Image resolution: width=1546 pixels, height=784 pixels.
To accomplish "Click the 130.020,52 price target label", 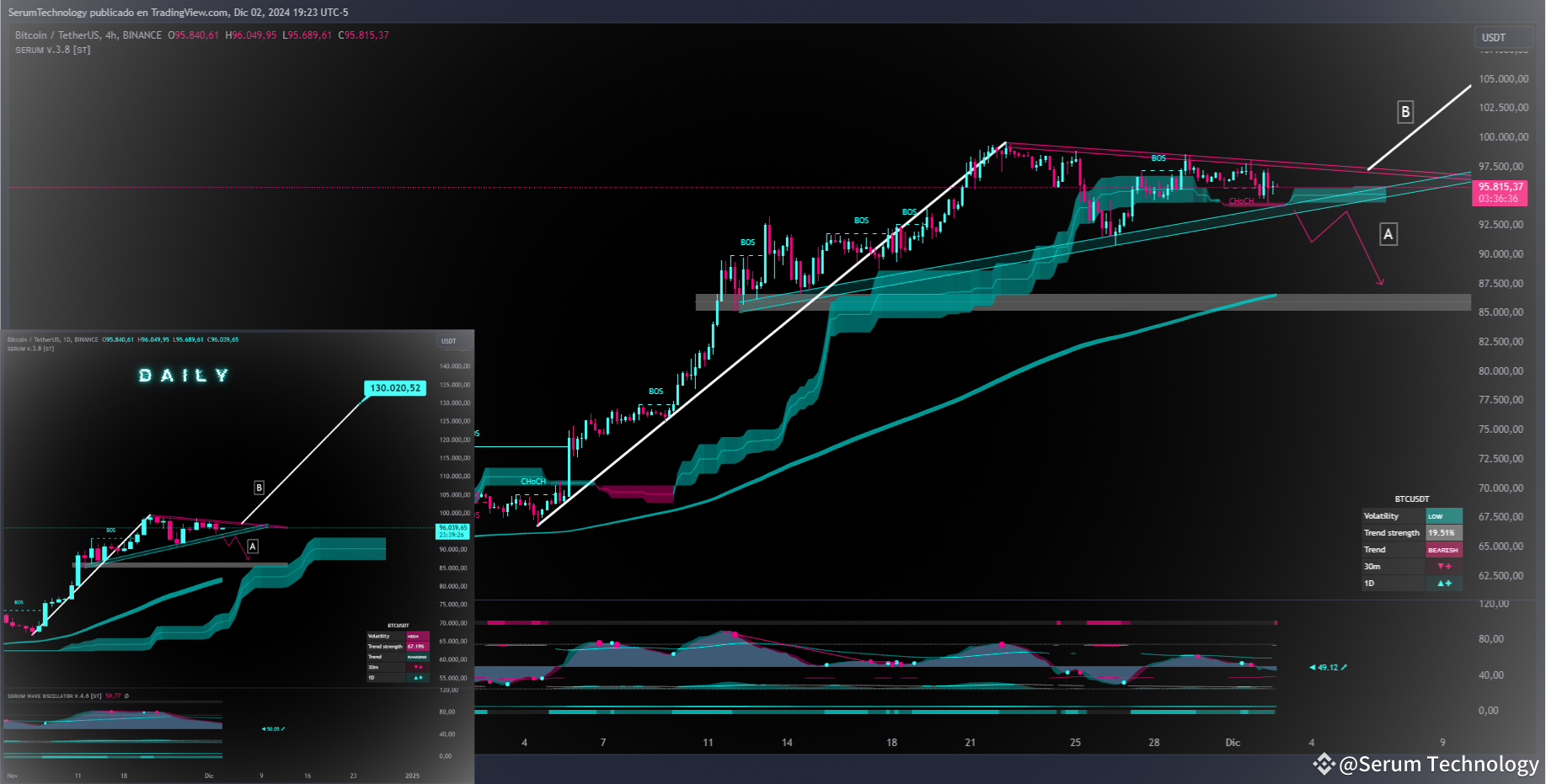I will point(395,388).
